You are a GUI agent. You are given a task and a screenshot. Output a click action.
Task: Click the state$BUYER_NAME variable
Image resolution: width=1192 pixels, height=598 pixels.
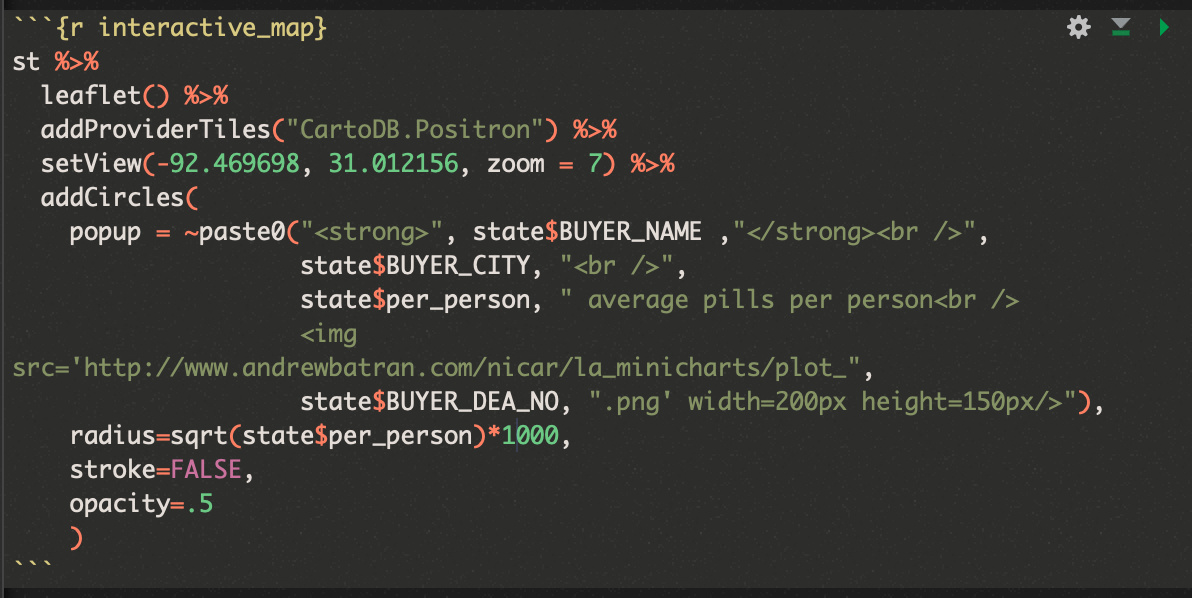(x=587, y=232)
